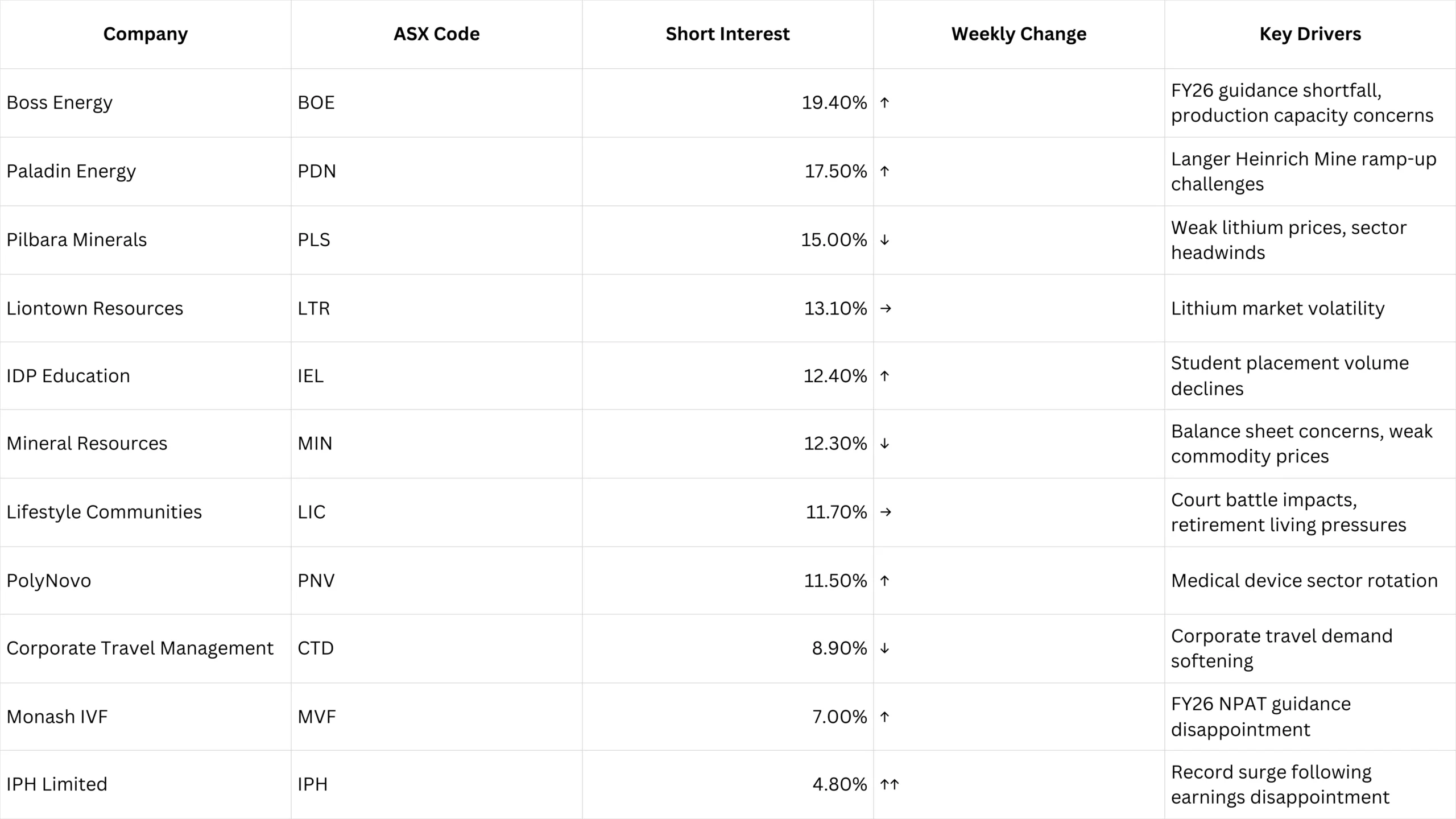Click the right arrow for Liontown Resources
The image size is (1456, 819).
pyautogui.click(x=886, y=308)
